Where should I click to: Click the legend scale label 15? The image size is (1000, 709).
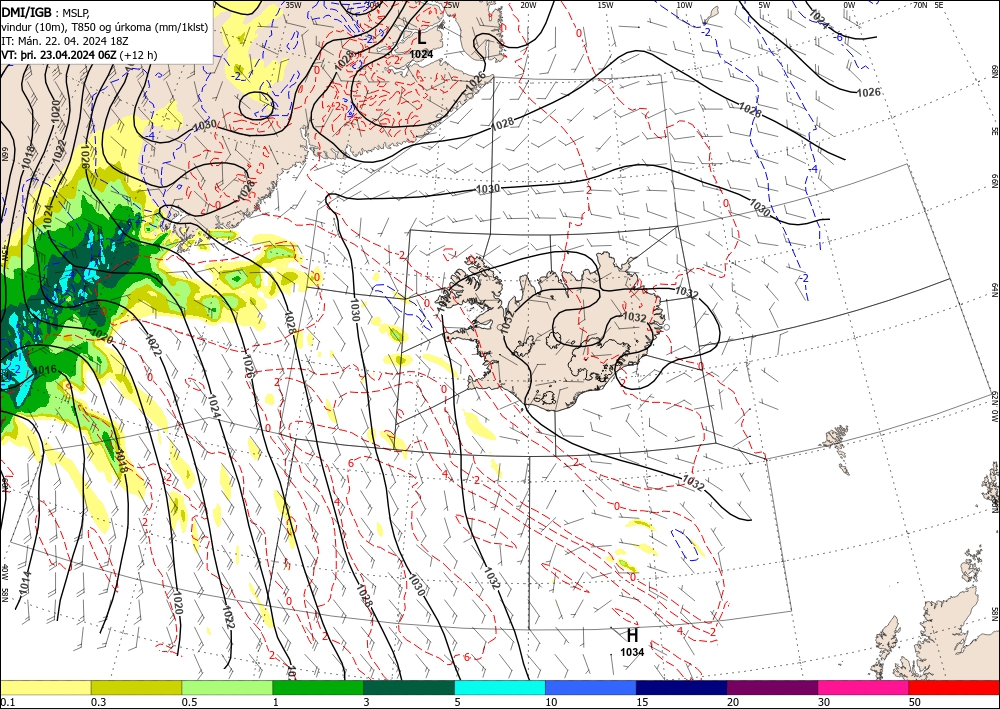[x=642, y=702]
